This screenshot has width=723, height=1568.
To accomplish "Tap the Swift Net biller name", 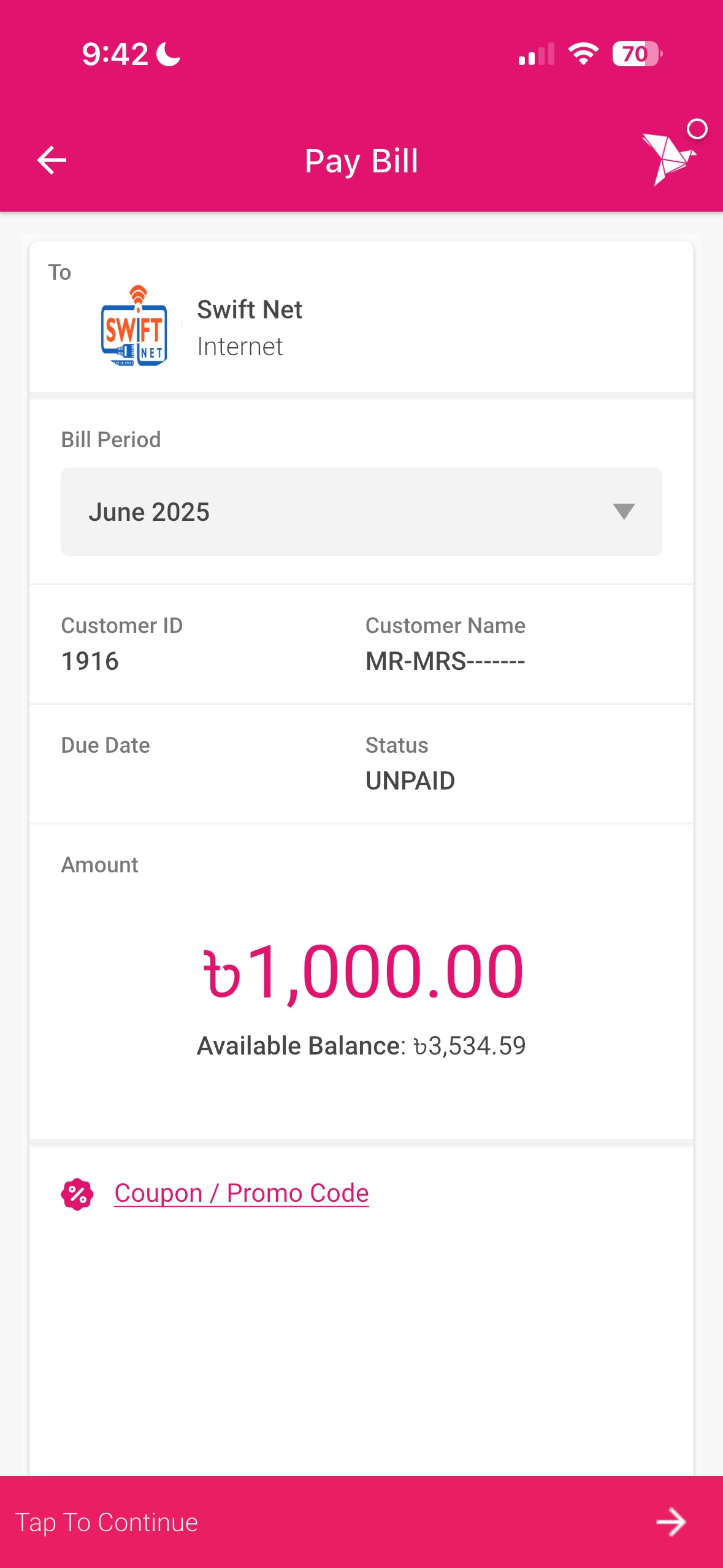I will pyautogui.click(x=250, y=310).
